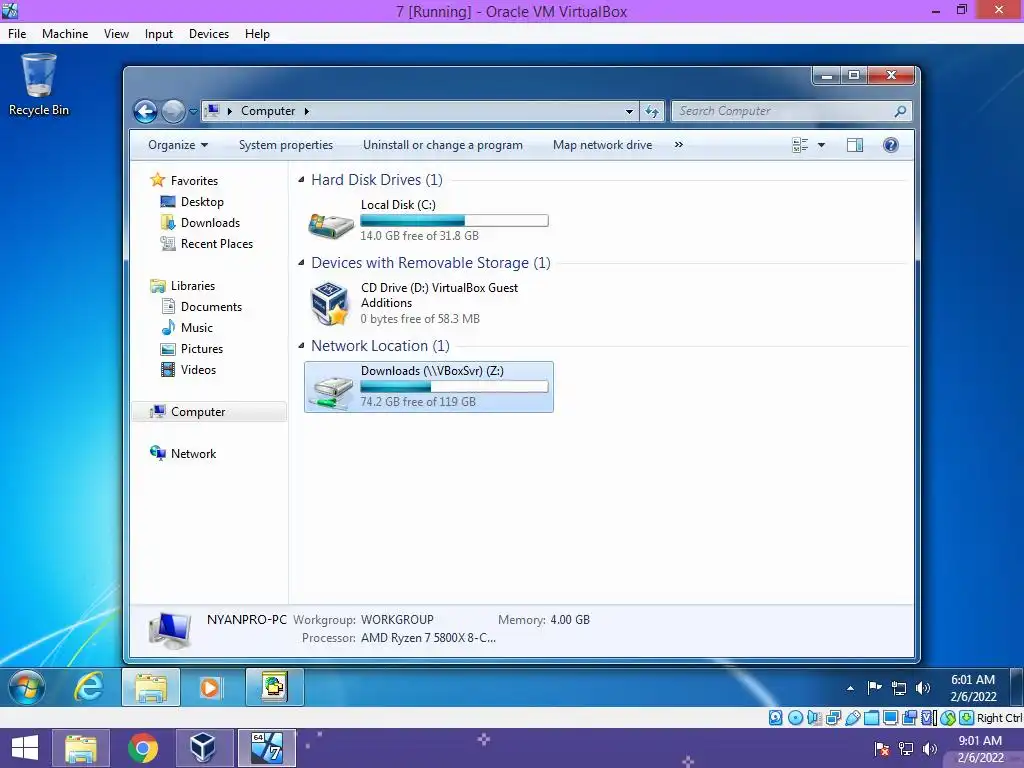Open the Organize dropdown menu
Viewport: 1024px width, 768px height.
coord(178,145)
